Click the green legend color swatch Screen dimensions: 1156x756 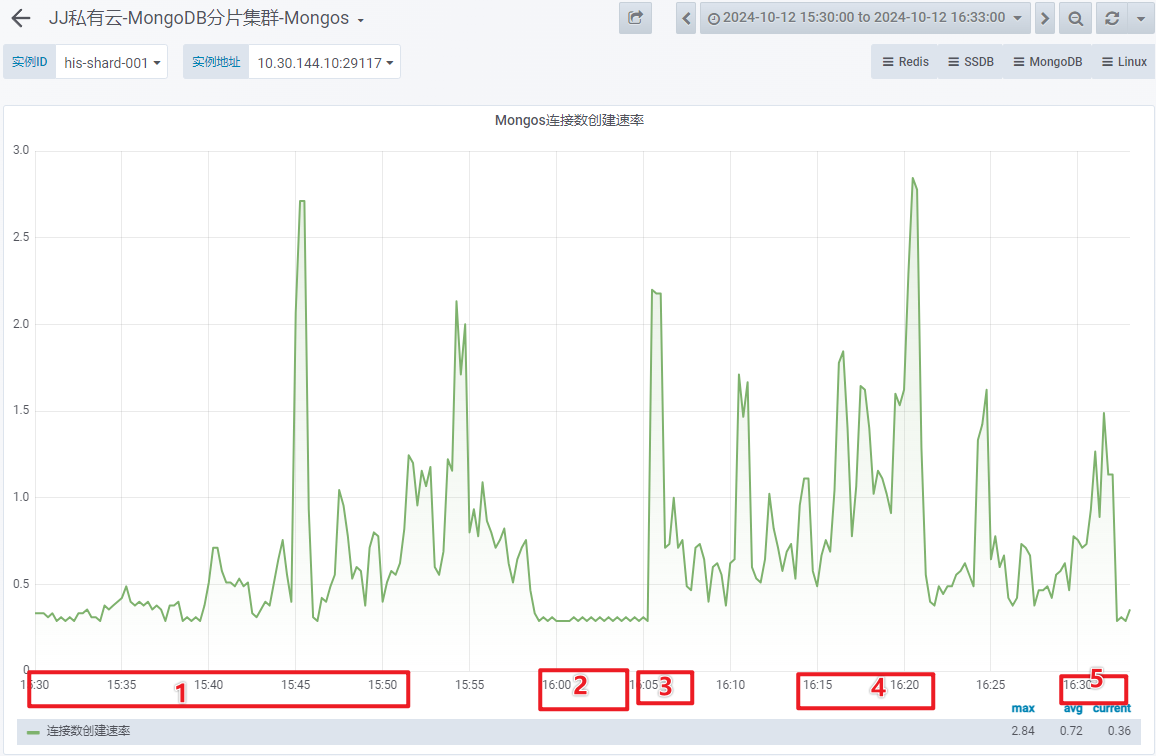[x=33, y=732]
